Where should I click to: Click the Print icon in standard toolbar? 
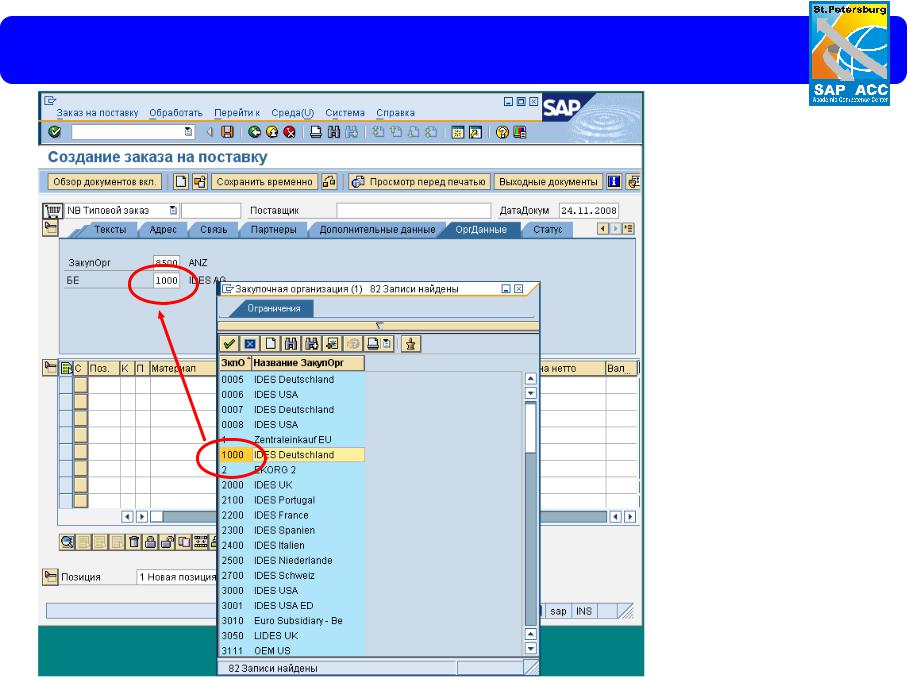tap(316, 132)
